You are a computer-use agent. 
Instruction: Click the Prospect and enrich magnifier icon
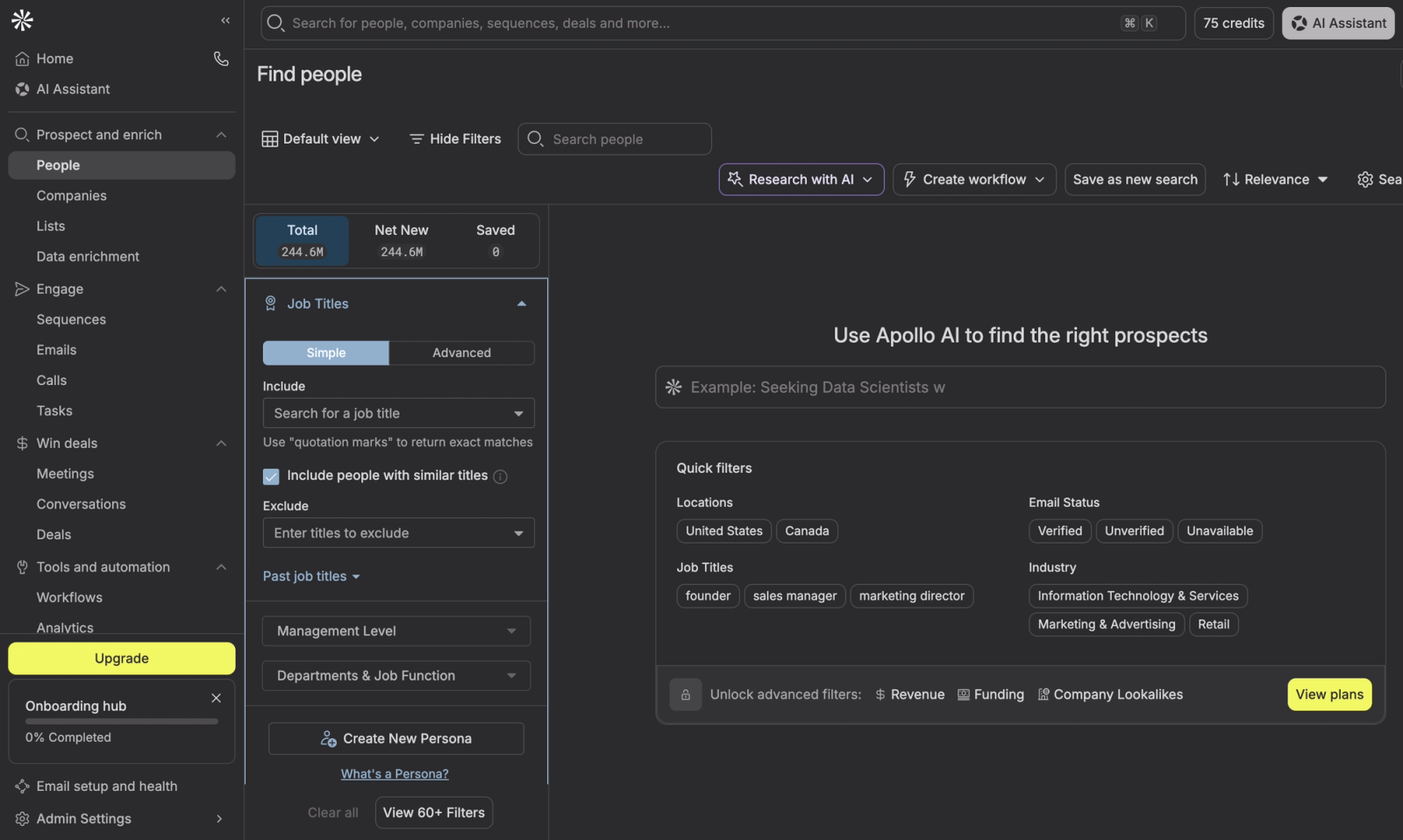pos(22,135)
